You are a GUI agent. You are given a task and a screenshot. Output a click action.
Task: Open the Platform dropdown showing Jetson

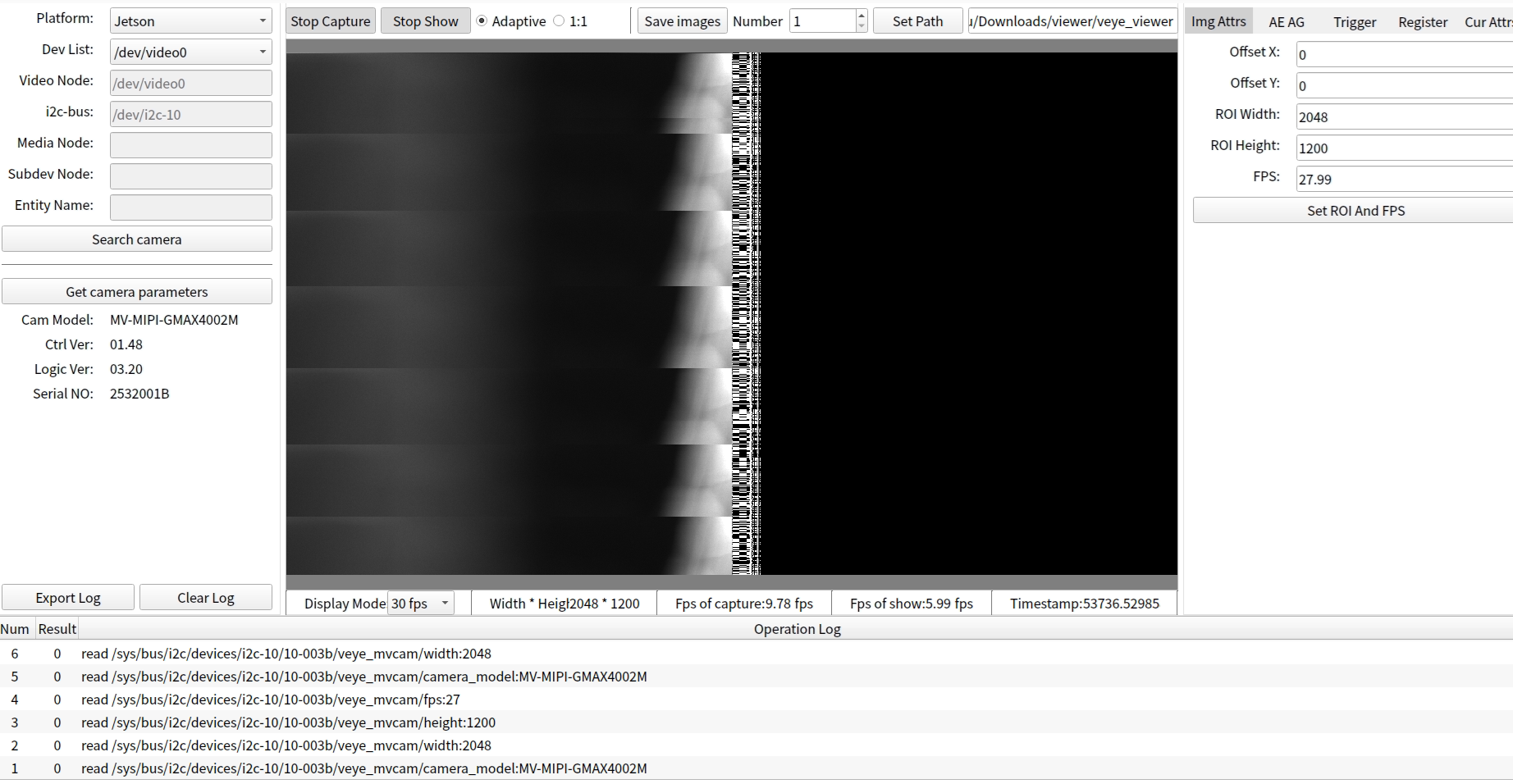click(x=190, y=21)
